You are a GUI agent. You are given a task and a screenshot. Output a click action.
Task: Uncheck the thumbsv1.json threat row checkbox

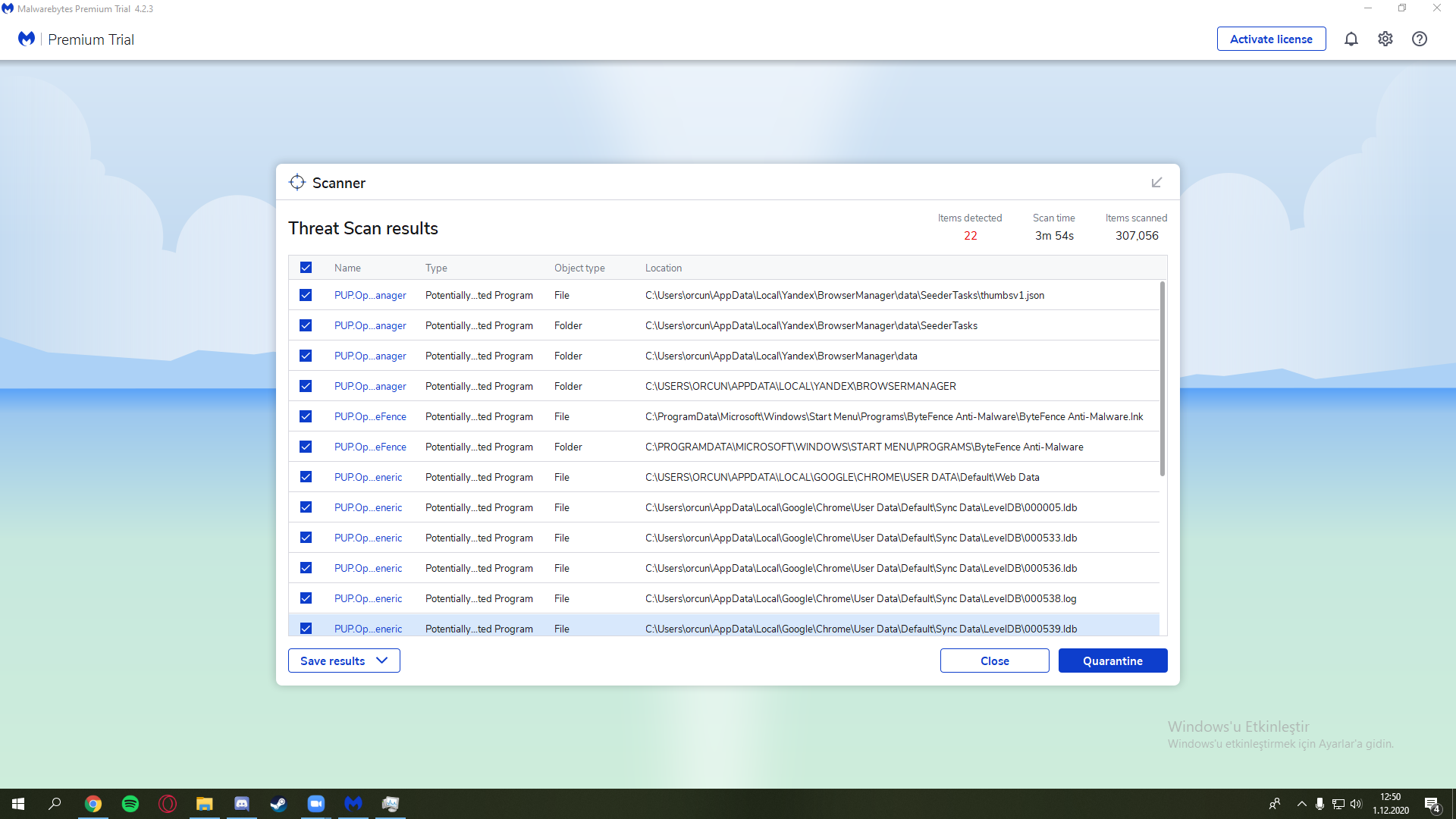pyautogui.click(x=306, y=295)
